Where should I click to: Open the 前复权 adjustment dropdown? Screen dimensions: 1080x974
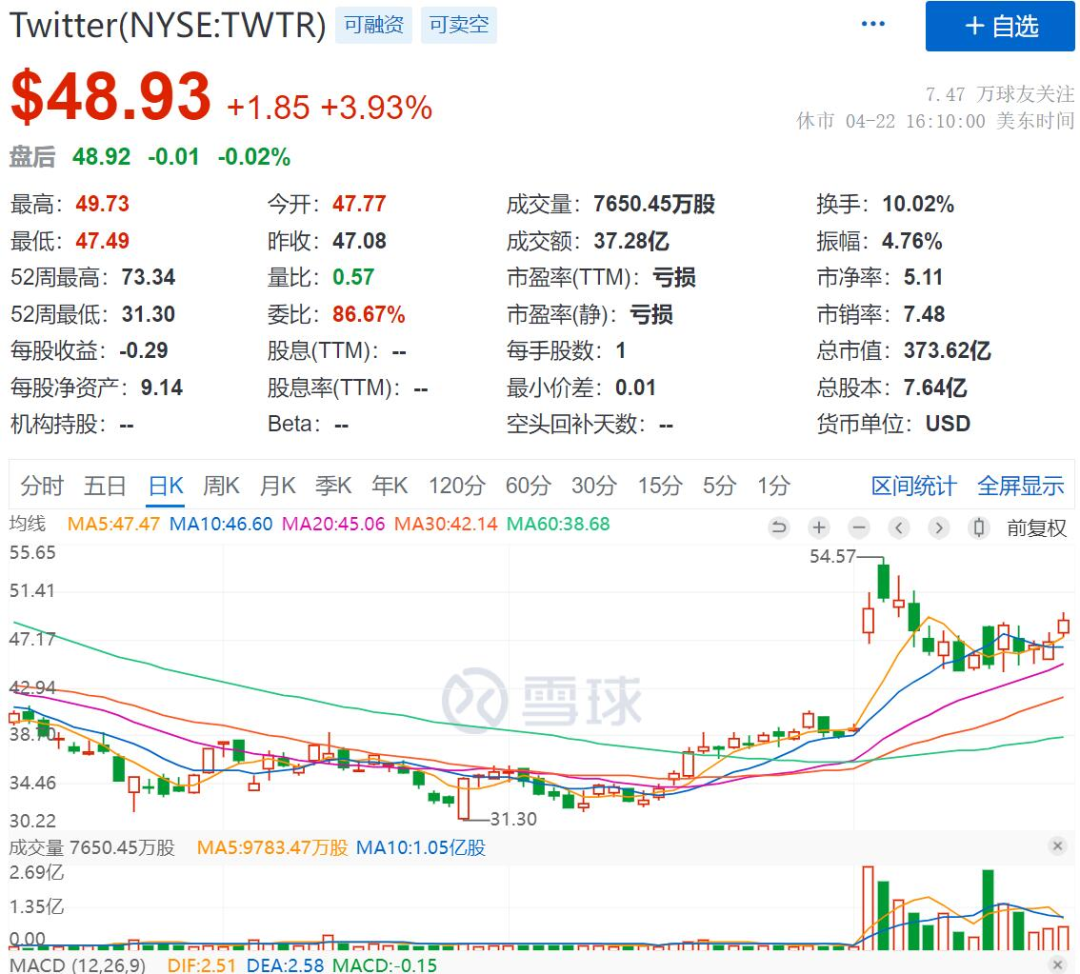click(1037, 528)
